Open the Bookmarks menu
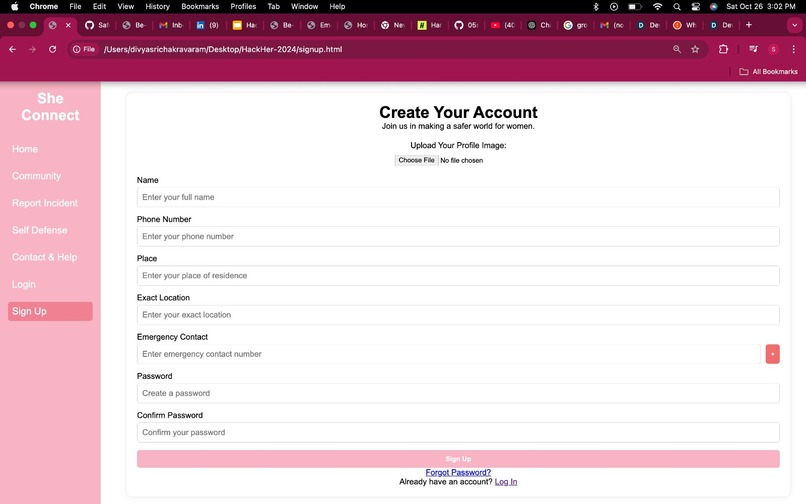The width and height of the screenshot is (806, 504). [200, 6]
